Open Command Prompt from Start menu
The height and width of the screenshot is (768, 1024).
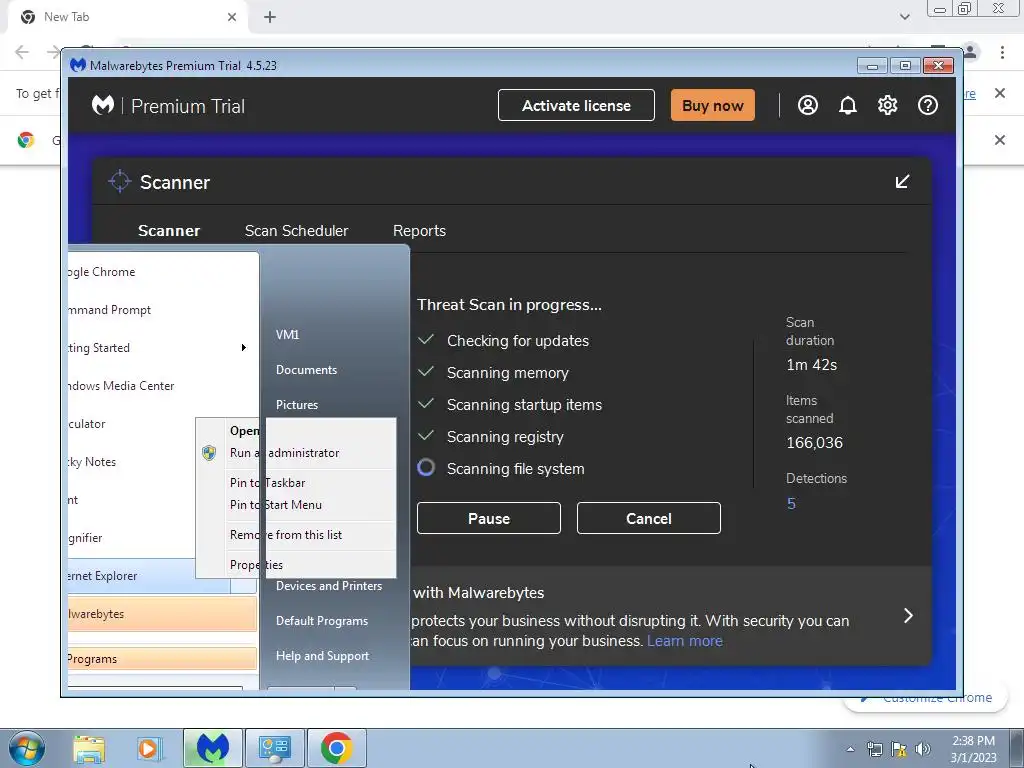point(163,310)
